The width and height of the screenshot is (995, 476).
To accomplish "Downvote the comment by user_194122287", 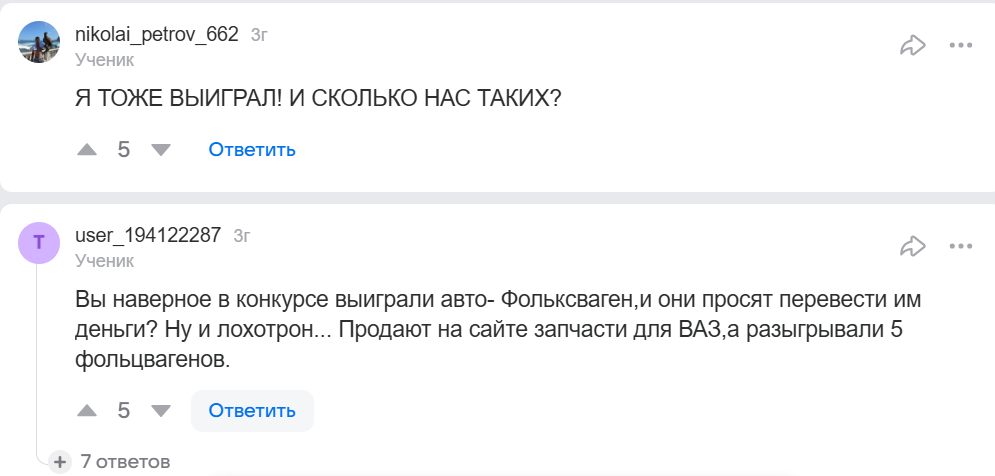I will [x=160, y=411].
